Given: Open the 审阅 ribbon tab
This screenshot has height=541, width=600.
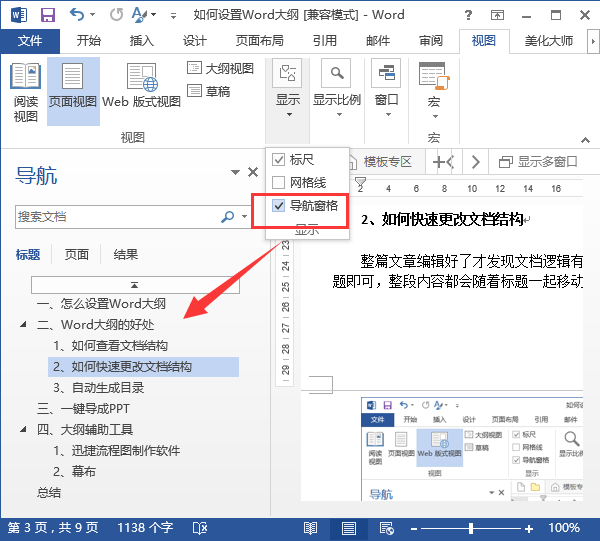Looking at the screenshot, I should coord(431,41).
